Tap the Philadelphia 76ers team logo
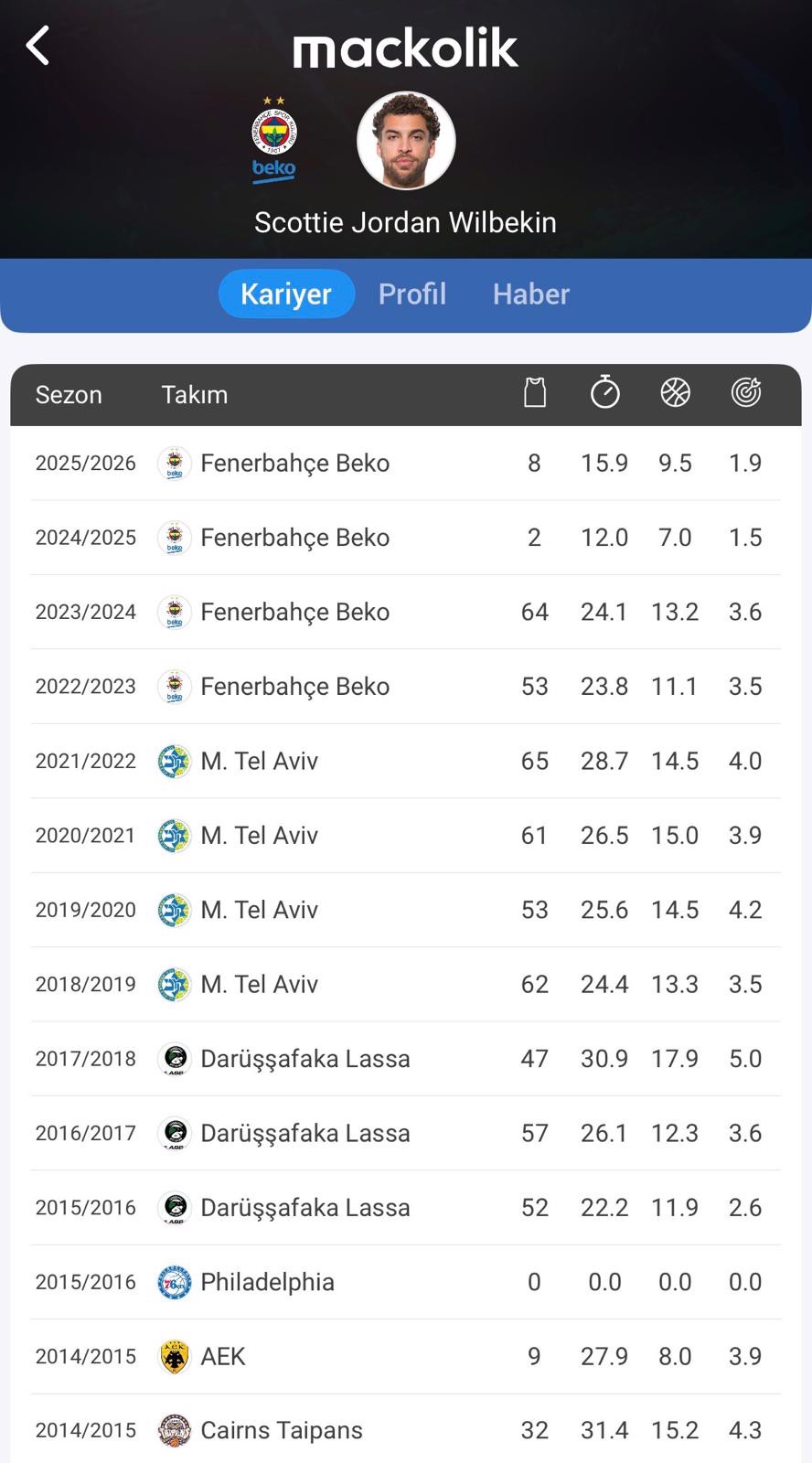The height and width of the screenshot is (1463, 812). point(174,1283)
